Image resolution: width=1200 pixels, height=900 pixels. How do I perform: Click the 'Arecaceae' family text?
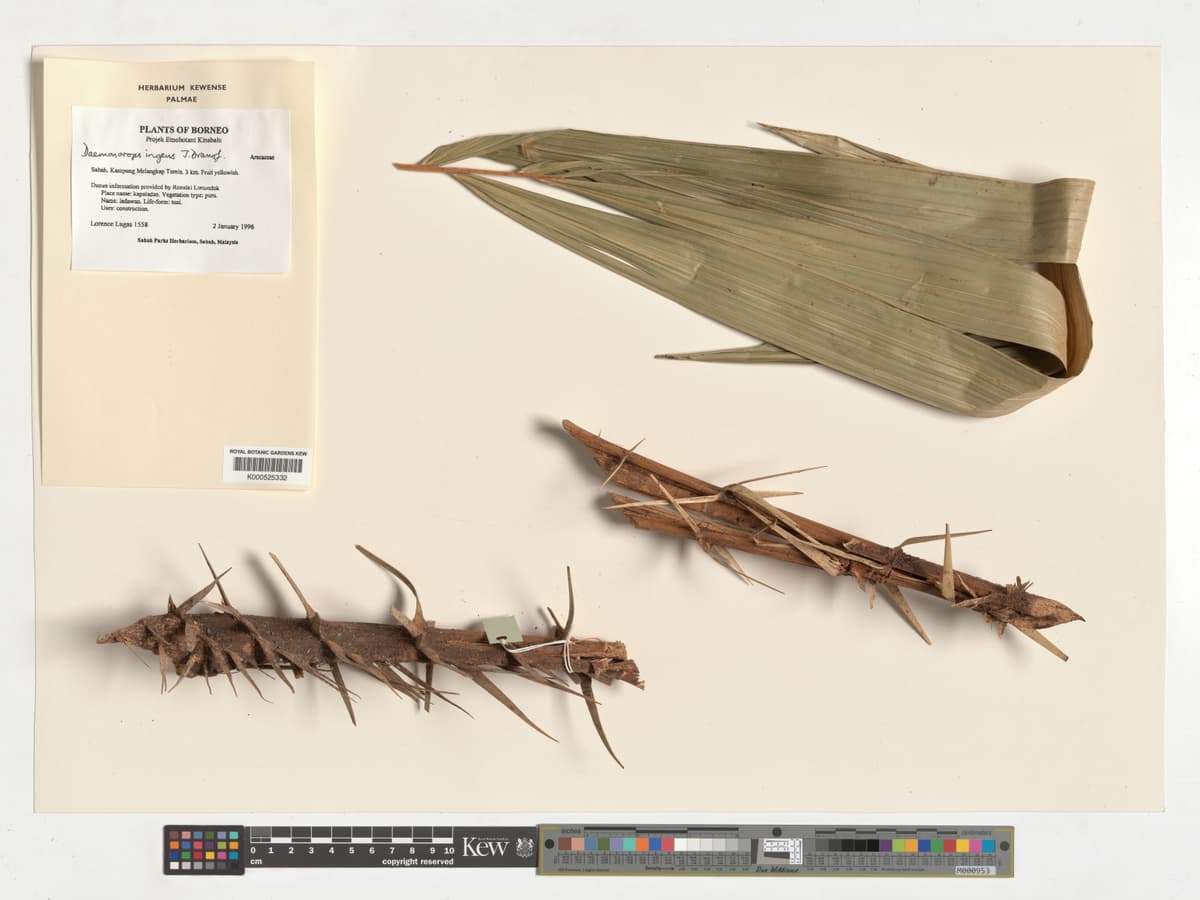pos(264,158)
